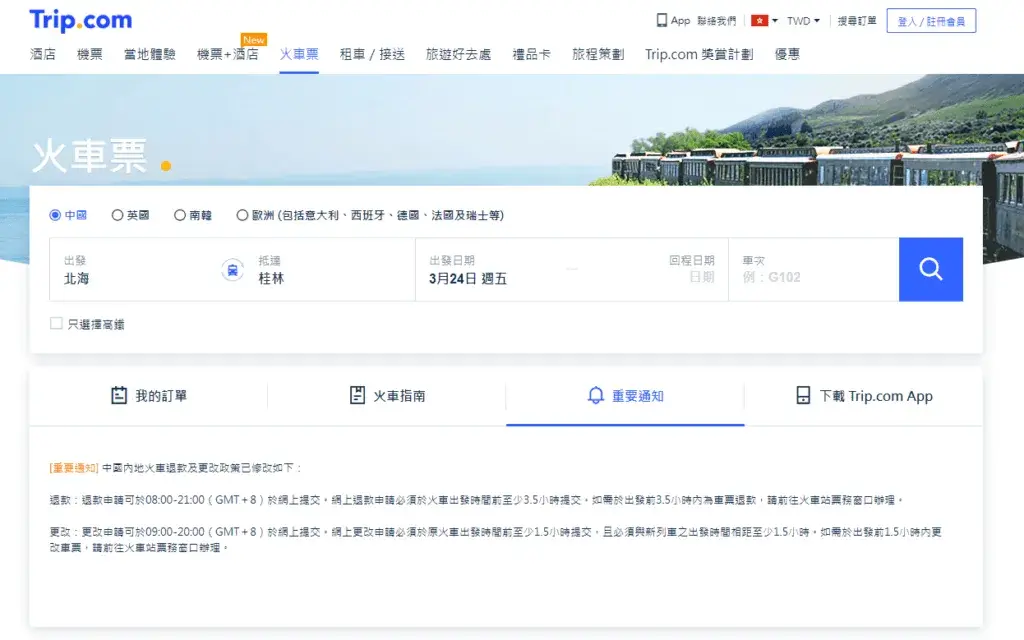Open the TWD currency dropdown
The width and height of the screenshot is (1024, 640).
tap(803, 21)
